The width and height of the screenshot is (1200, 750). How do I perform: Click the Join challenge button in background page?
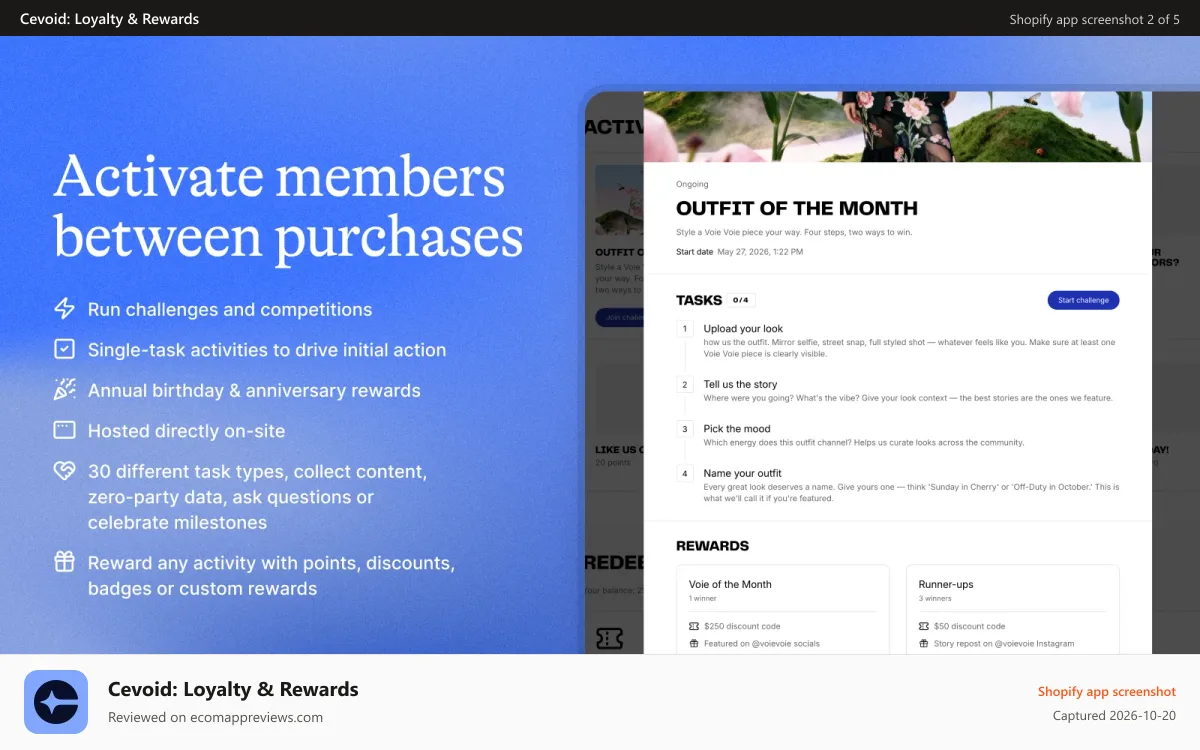620,317
